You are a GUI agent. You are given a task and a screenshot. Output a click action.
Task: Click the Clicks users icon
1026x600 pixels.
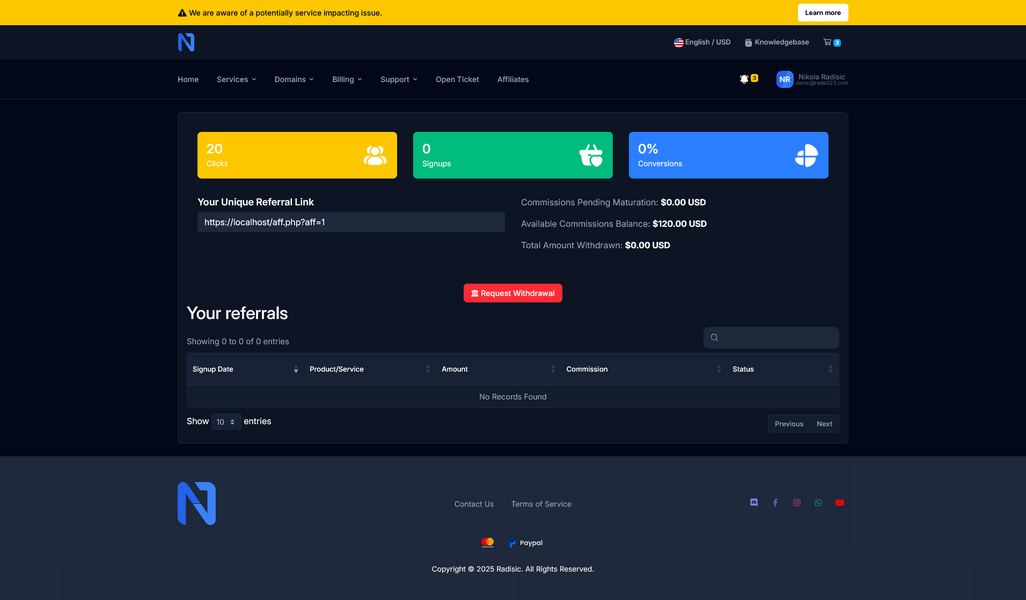(375, 155)
